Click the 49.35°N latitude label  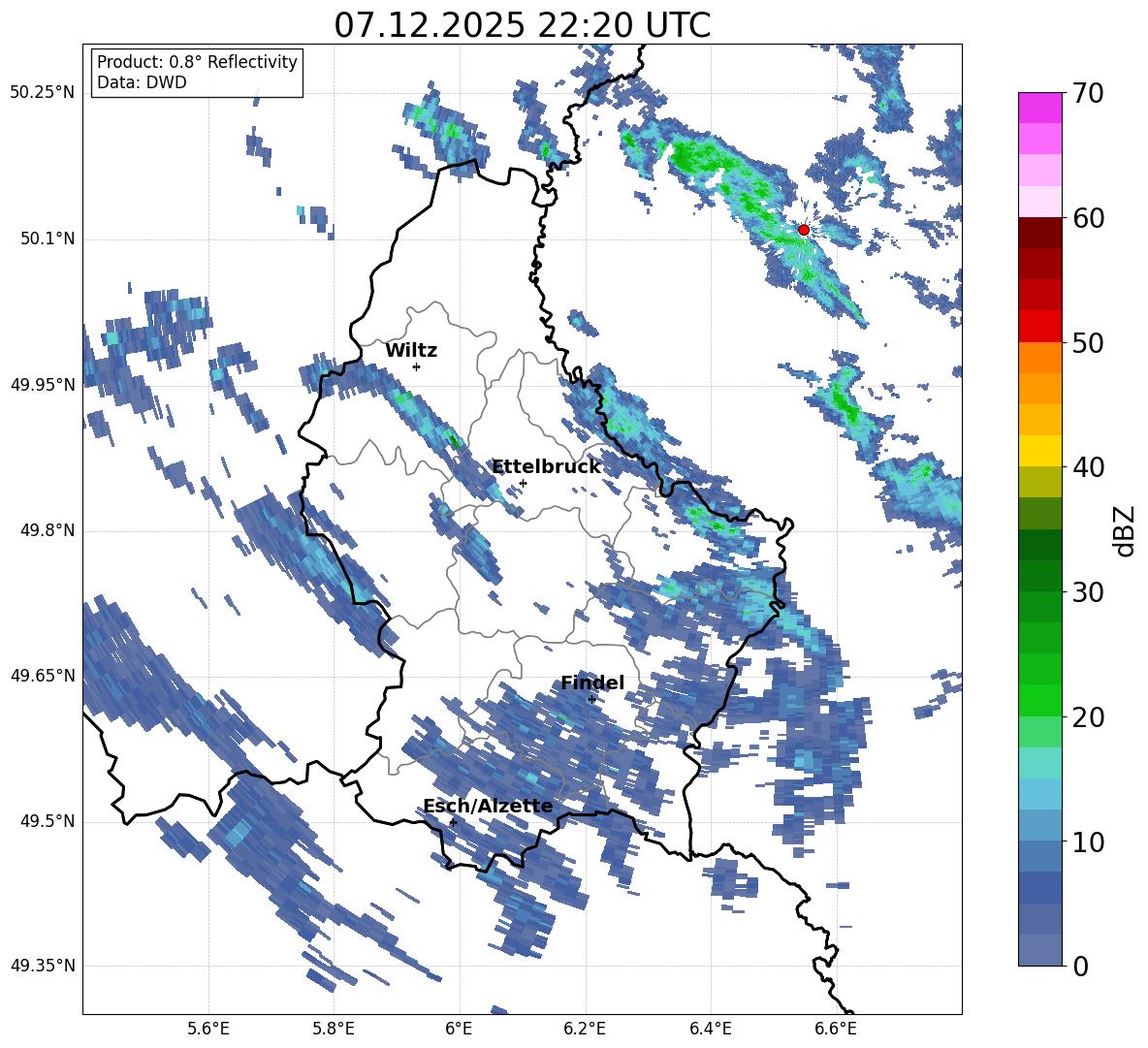[43, 966]
